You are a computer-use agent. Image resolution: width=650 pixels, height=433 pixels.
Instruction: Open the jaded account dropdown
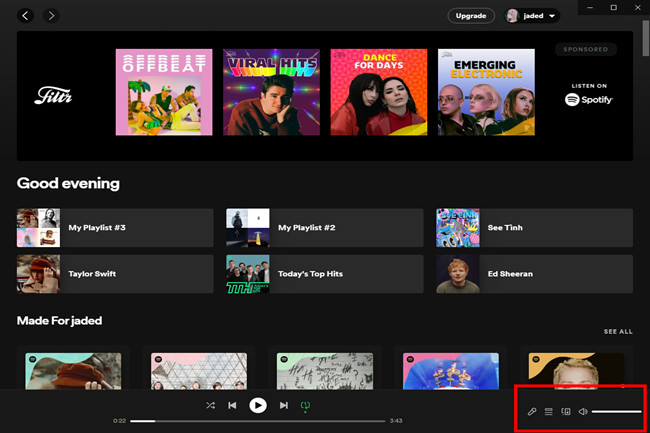point(532,16)
